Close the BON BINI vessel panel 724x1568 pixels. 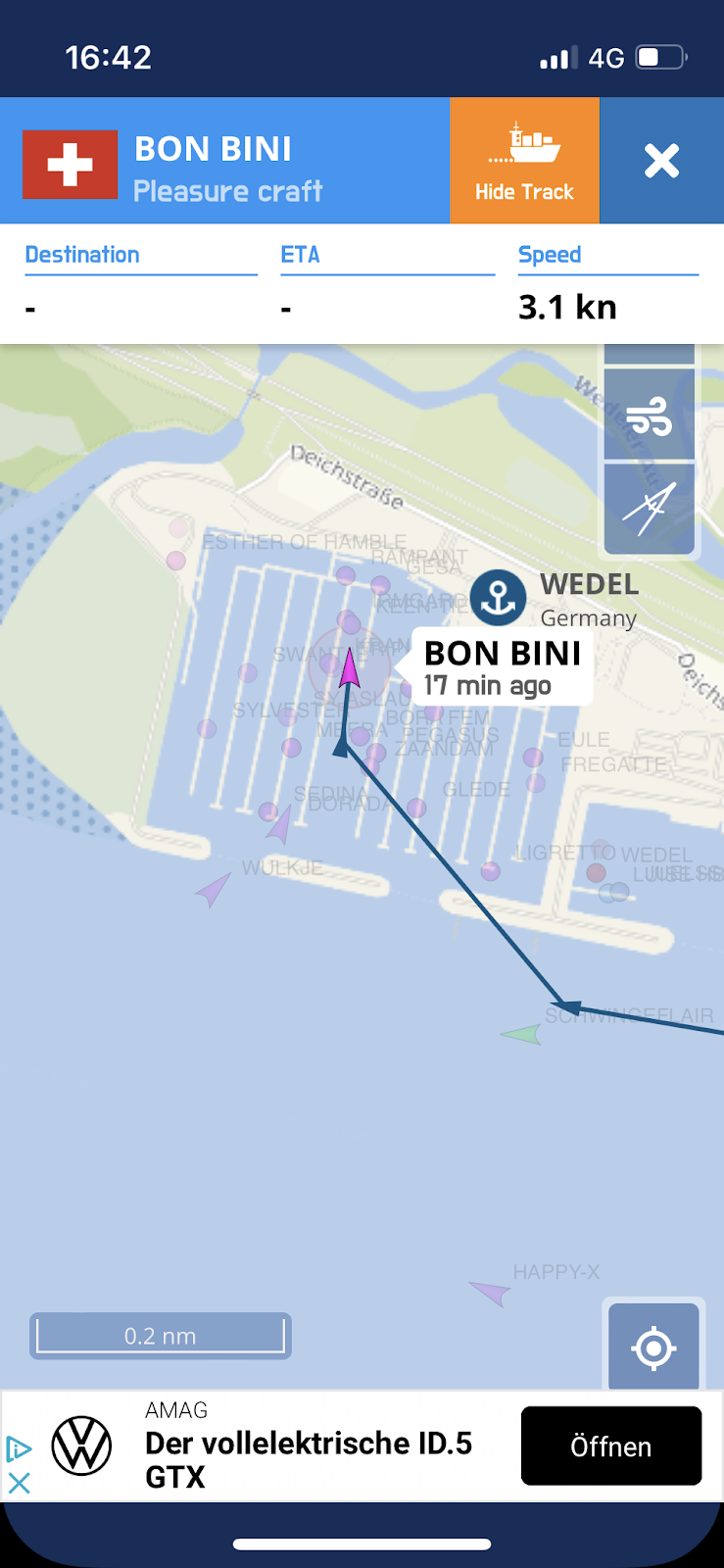pyautogui.click(x=661, y=161)
